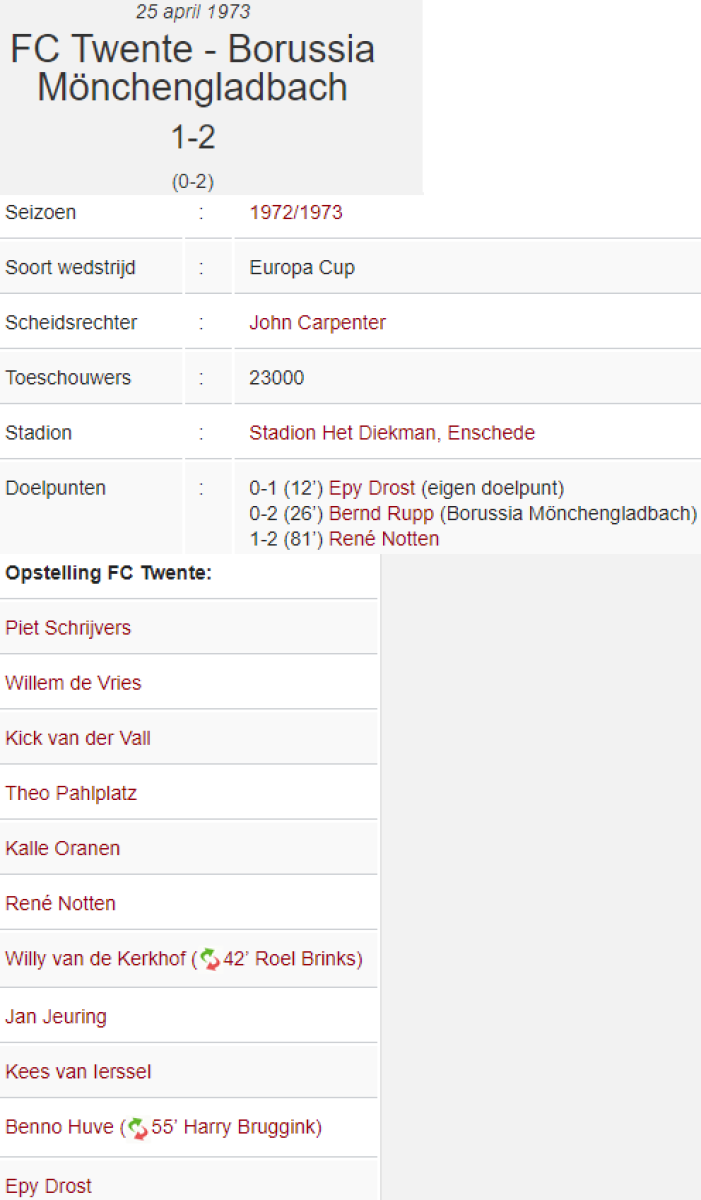Click René Notten in the goals list
This screenshot has width=701, height=1200.
click(384, 539)
